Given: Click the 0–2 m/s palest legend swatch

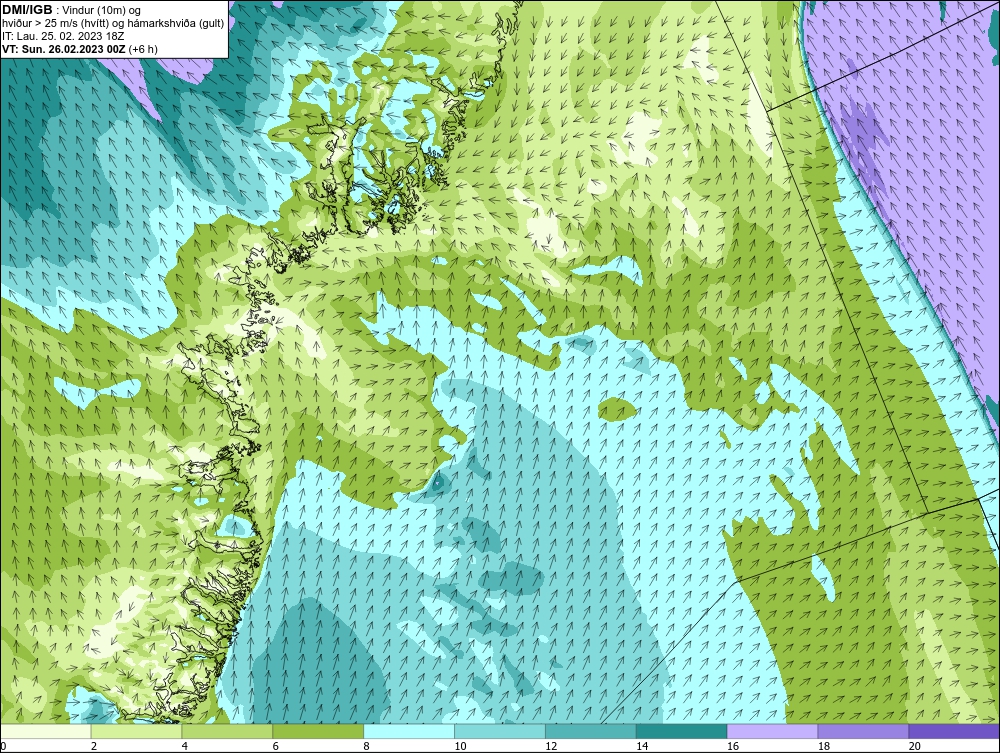Looking at the screenshot, I should click(45, 731).
